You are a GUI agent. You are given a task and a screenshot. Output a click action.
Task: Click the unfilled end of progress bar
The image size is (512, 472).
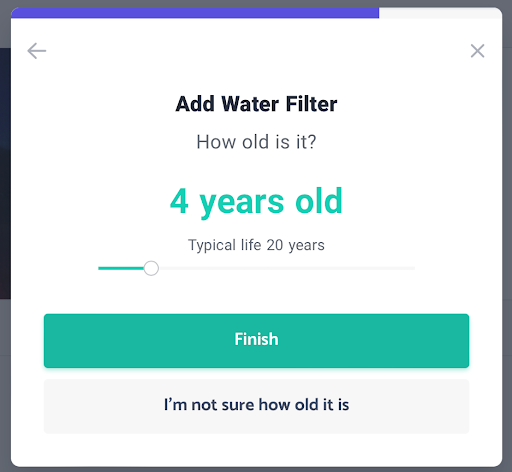440,13
